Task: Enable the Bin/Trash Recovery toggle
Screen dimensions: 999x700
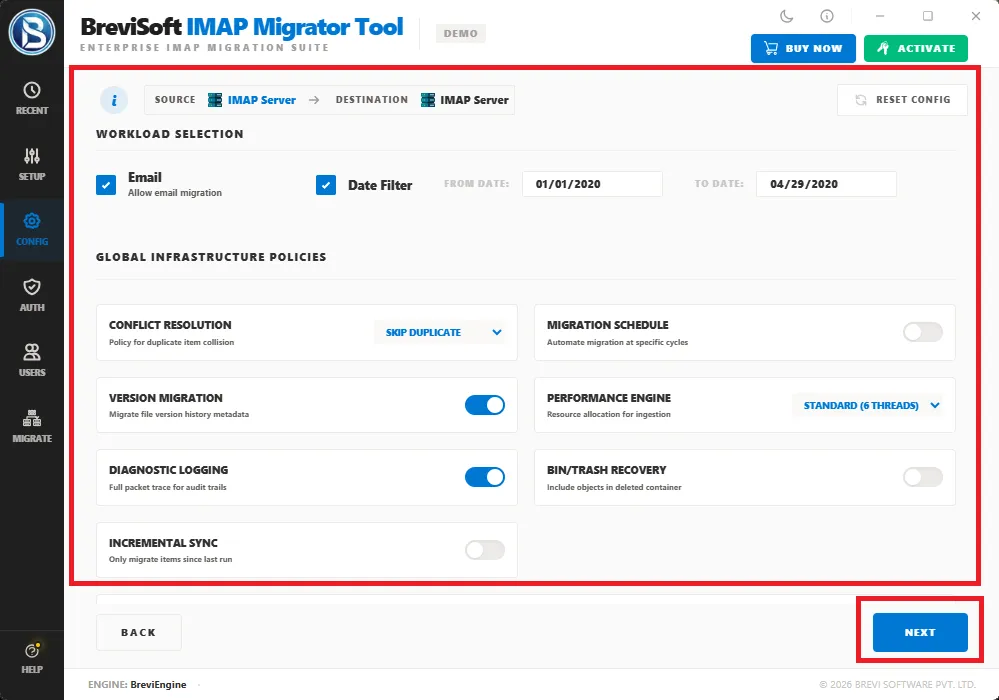Action: pyautogui.click(x=923, y=477)
